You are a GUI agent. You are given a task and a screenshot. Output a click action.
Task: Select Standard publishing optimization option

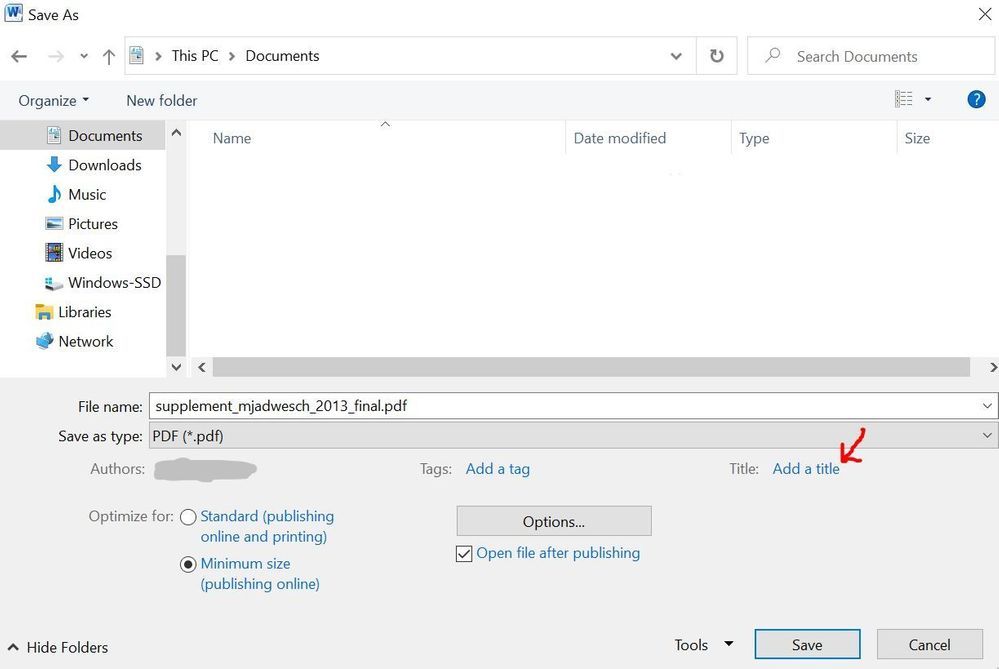click(188, 517)
